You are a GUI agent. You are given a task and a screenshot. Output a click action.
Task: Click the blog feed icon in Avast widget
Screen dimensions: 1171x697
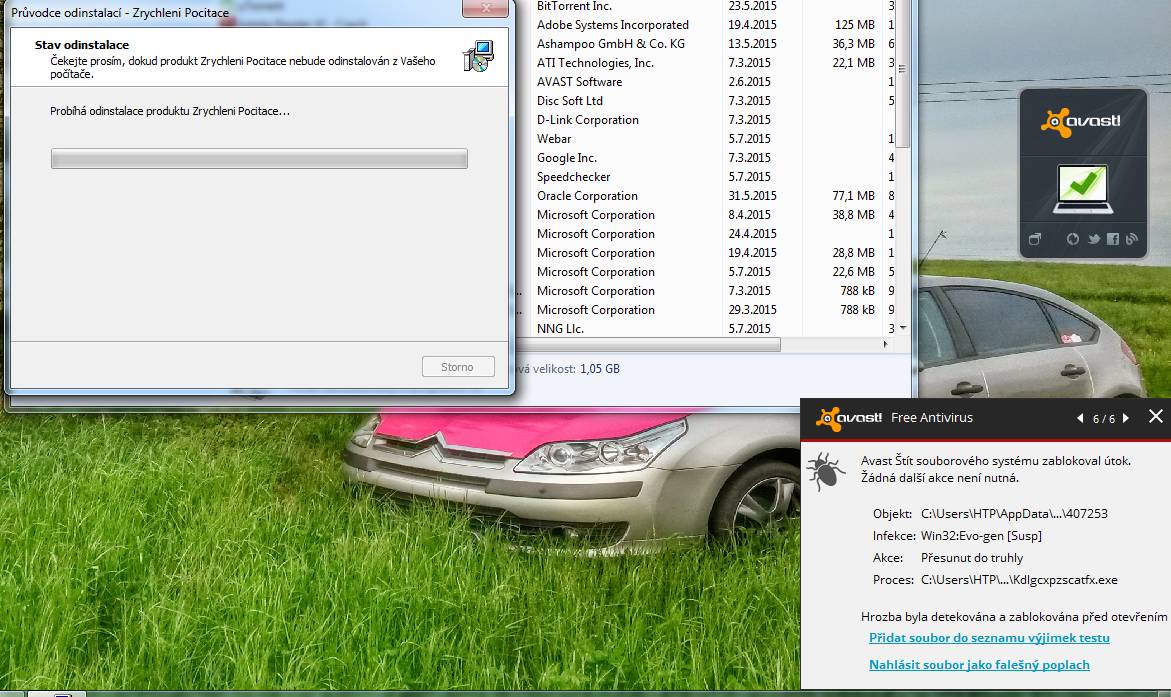pos(1132,239)
